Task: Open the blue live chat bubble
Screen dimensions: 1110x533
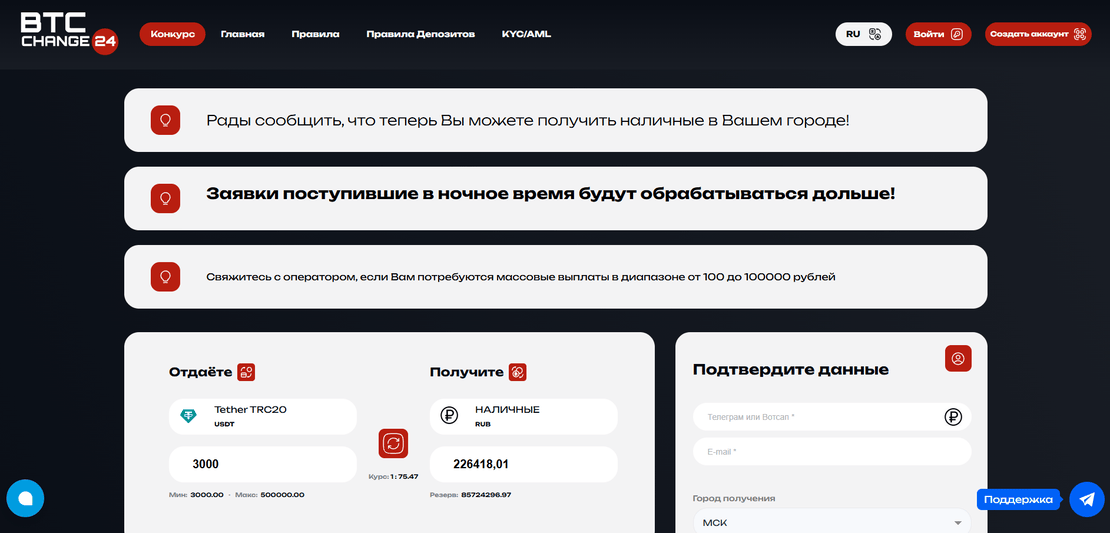Action: [25, 498]
